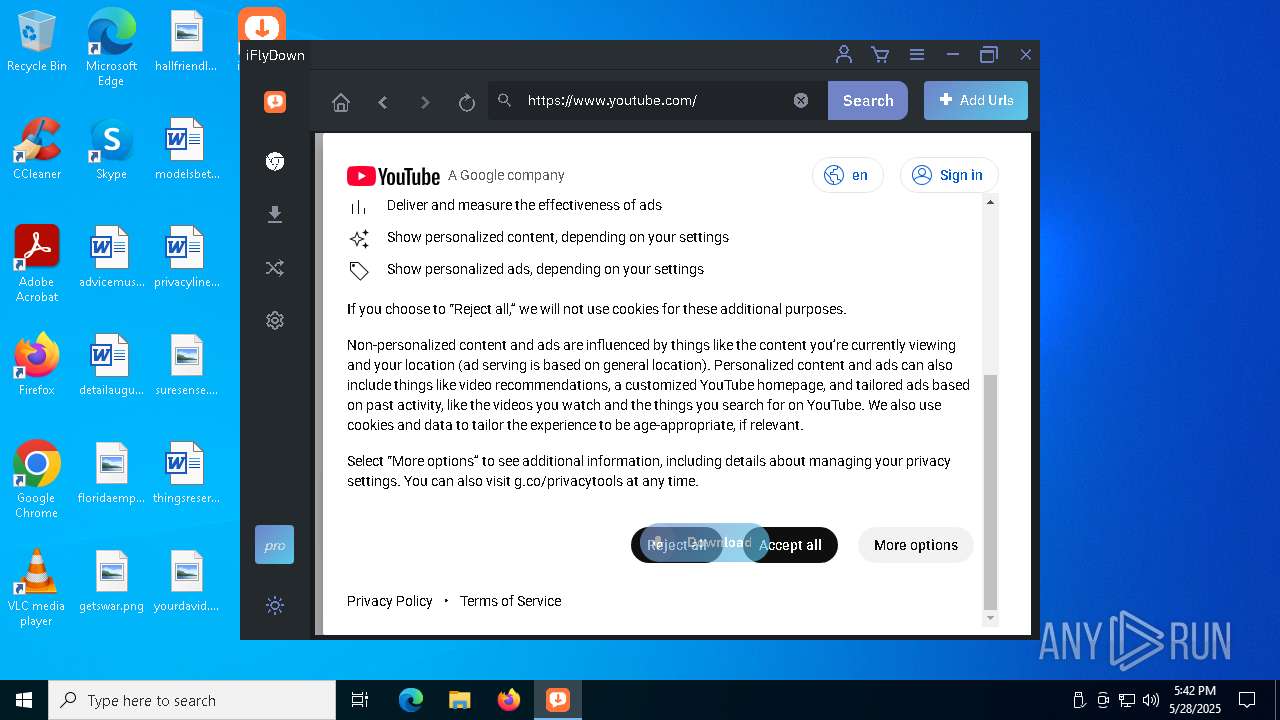Select the Firefox desktop shortcut
The image size is (1280, 720).
(x=37, y=365)
